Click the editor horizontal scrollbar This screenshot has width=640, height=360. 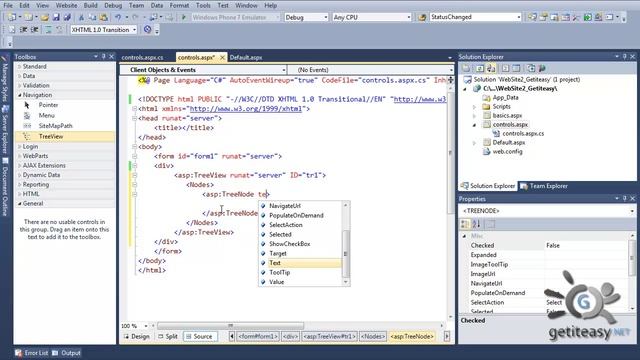click(x=231, y=326)
